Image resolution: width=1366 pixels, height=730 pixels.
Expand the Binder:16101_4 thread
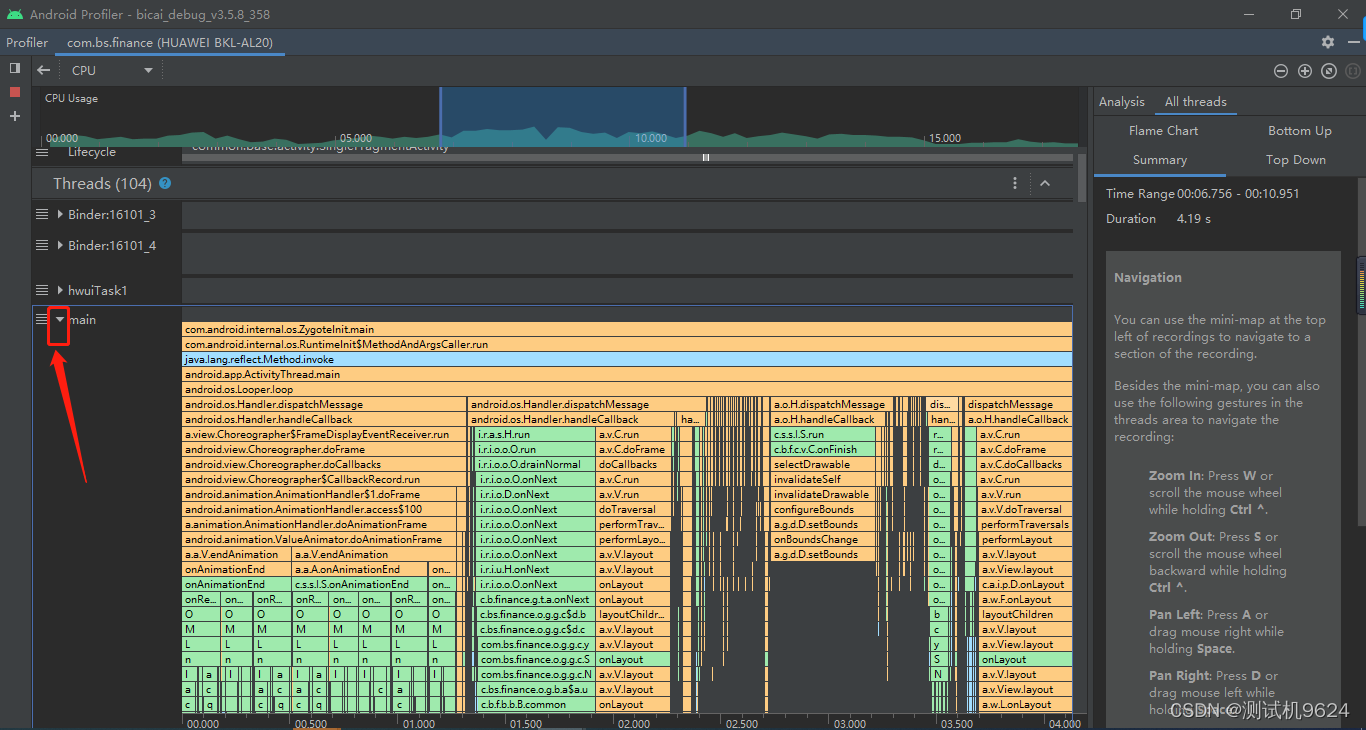coord(60,245)
